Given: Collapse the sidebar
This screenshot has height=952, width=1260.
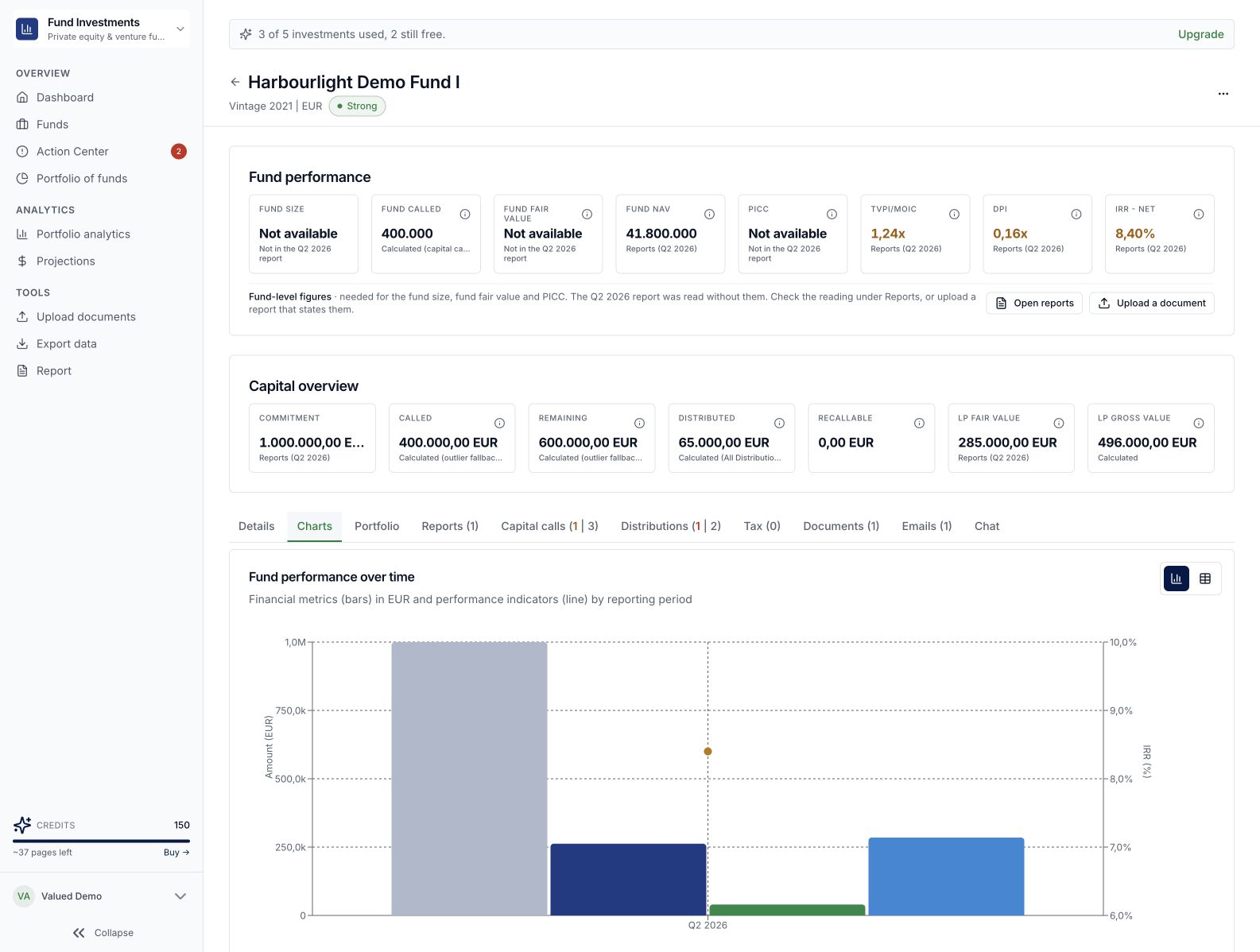Looking at the screenshot, I should tap(103, 933).
